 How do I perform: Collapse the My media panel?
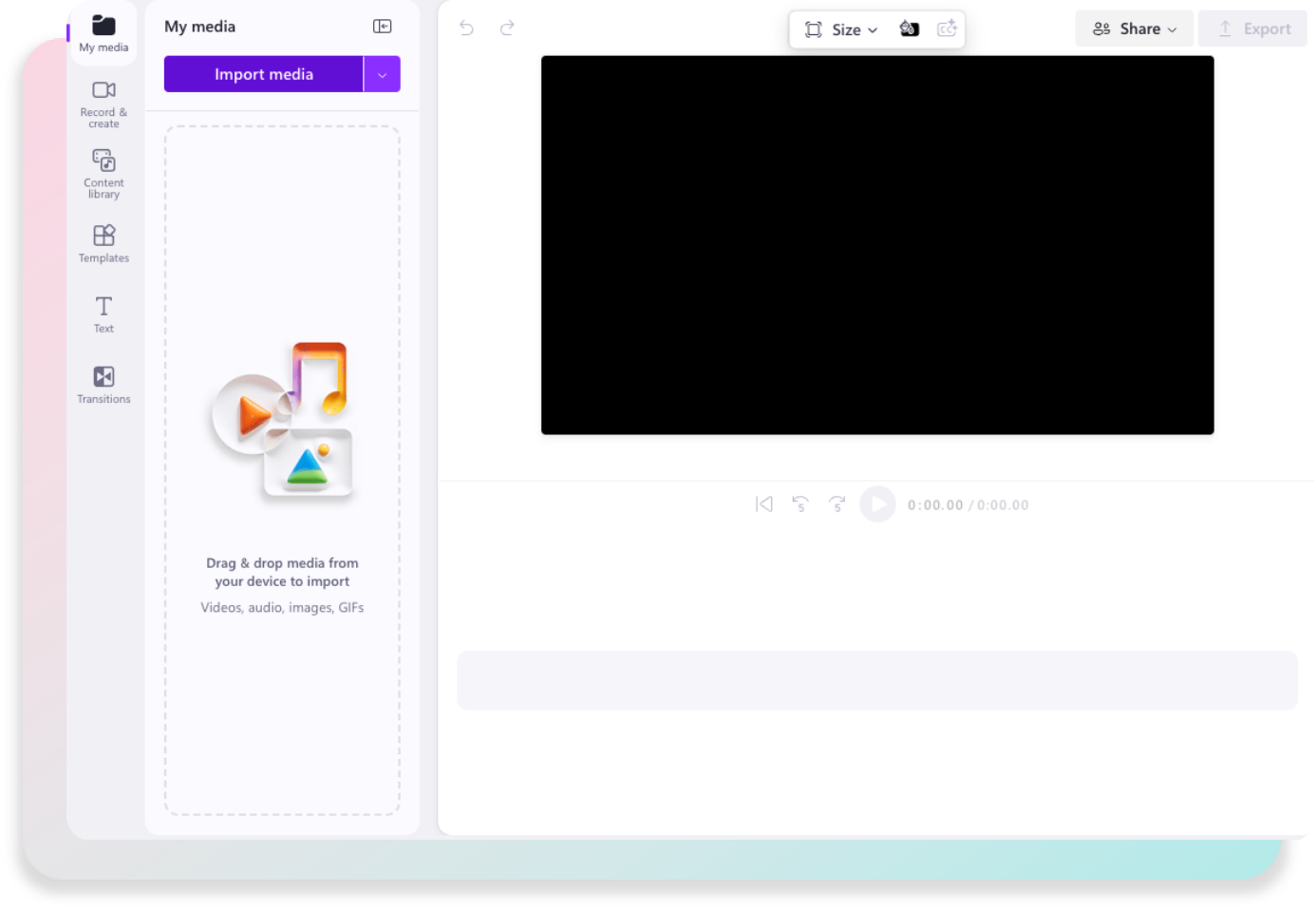click(x=382, y=26)
